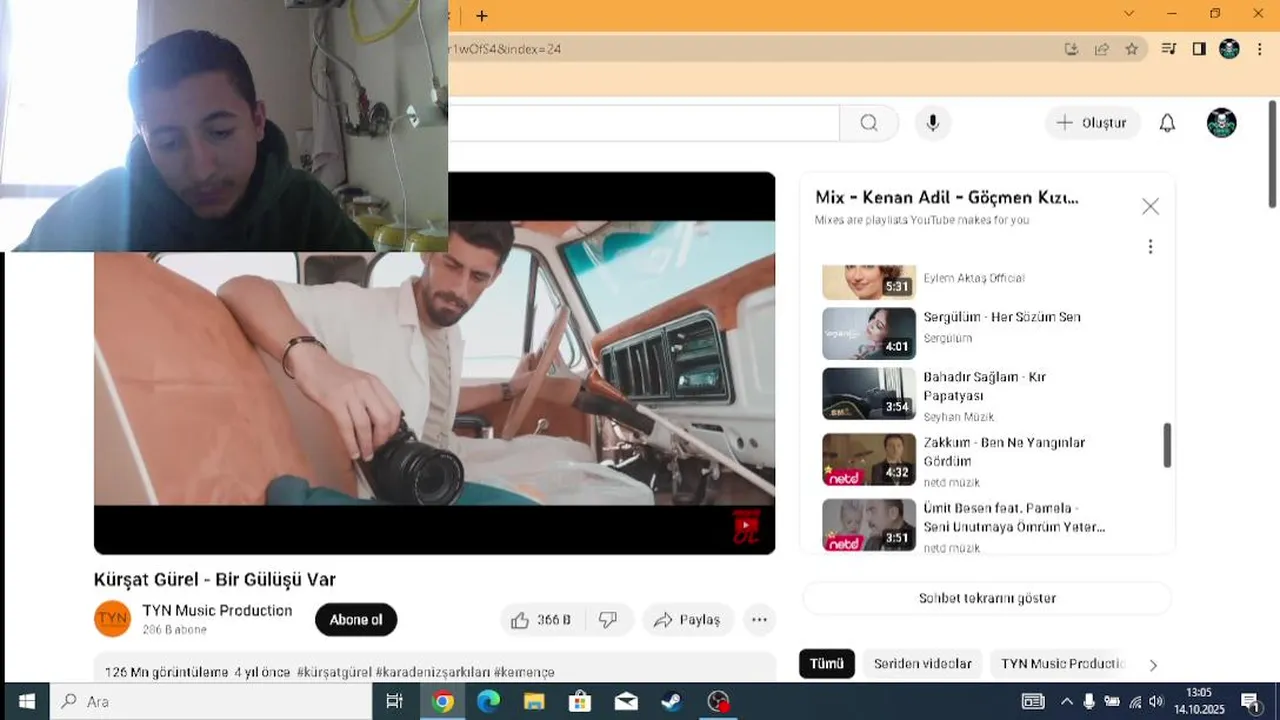Open Windows Start menu

[26, 701]
